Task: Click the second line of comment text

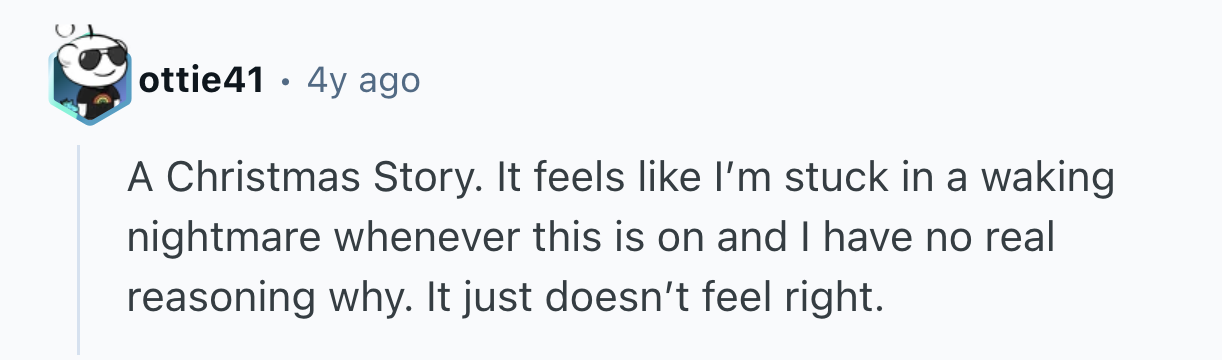Action: point(591,238)
